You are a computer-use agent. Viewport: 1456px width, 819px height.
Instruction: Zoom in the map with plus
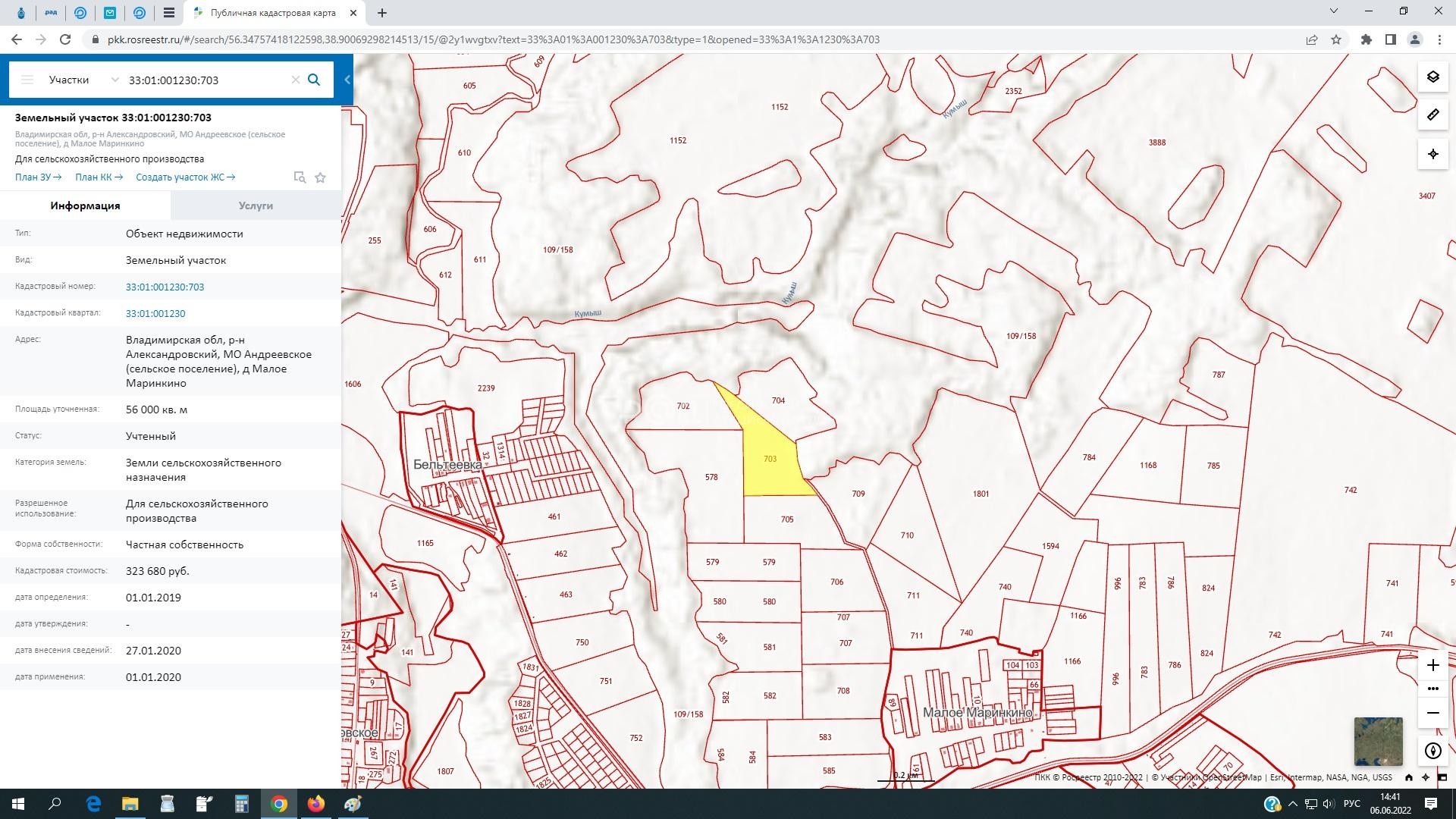point(1432,665)
